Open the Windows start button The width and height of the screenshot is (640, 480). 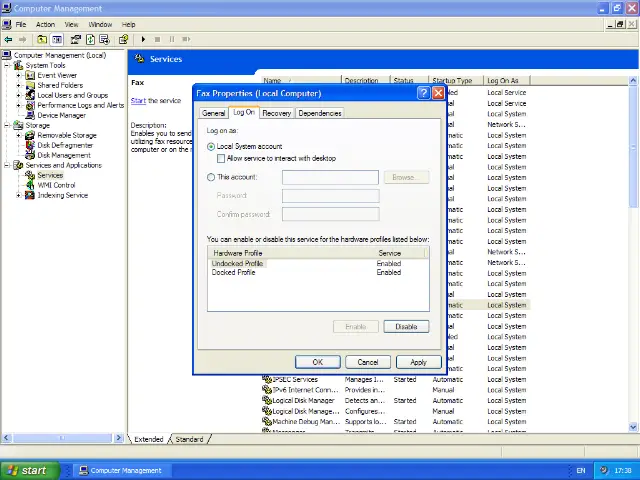coord(31,470)
